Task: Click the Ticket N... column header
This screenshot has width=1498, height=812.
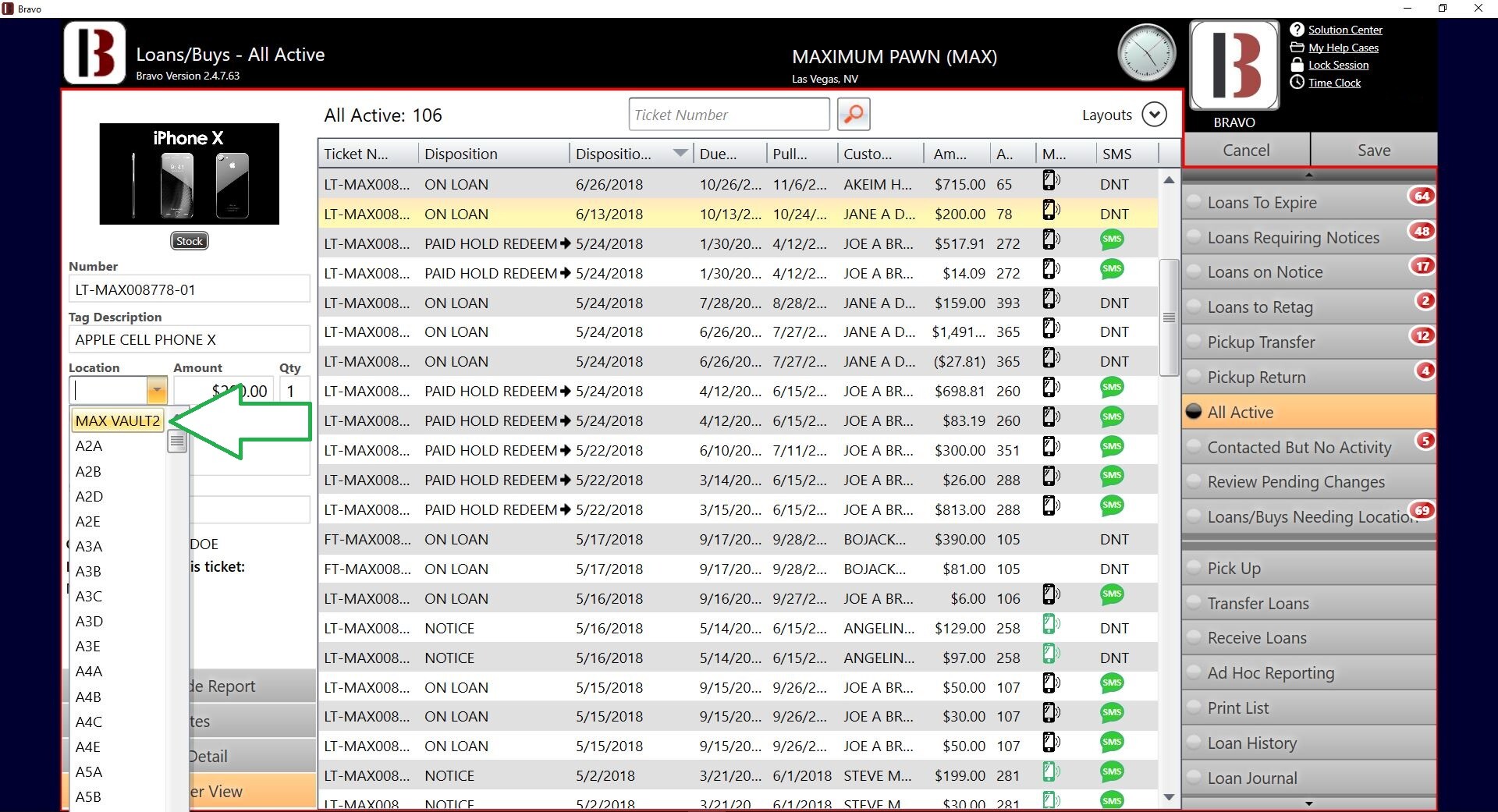Action: pos(367,154)
